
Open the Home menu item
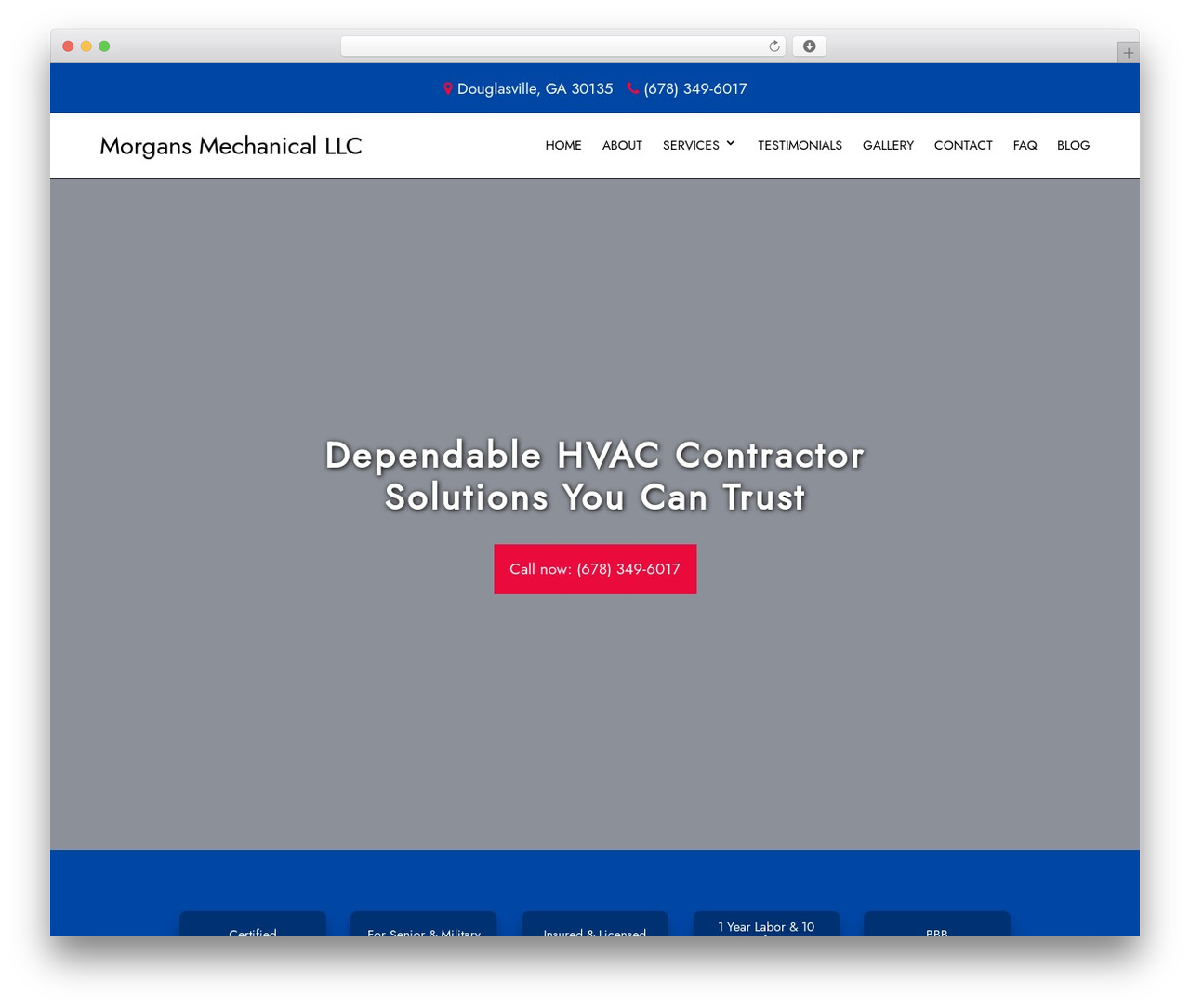click(x=563, y=145)
